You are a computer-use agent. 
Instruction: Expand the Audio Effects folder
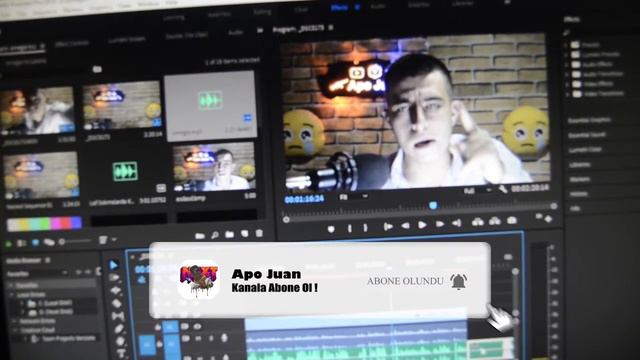(567, 64)
